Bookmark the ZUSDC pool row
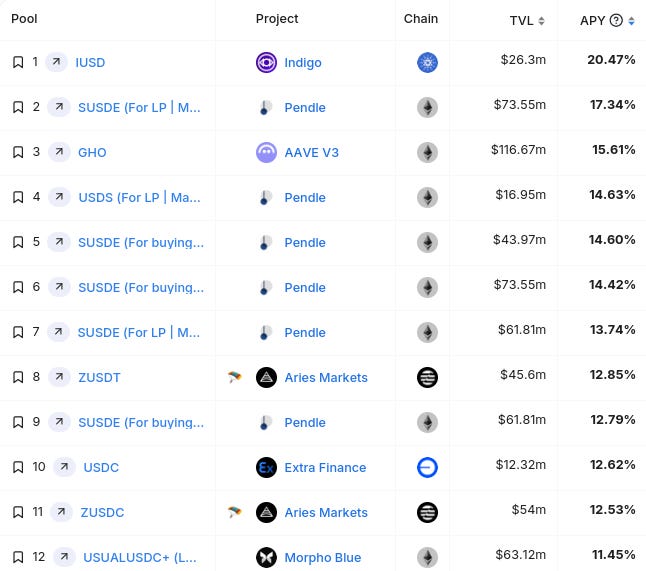This screenshot has height=571, width=646. point(18,512)
